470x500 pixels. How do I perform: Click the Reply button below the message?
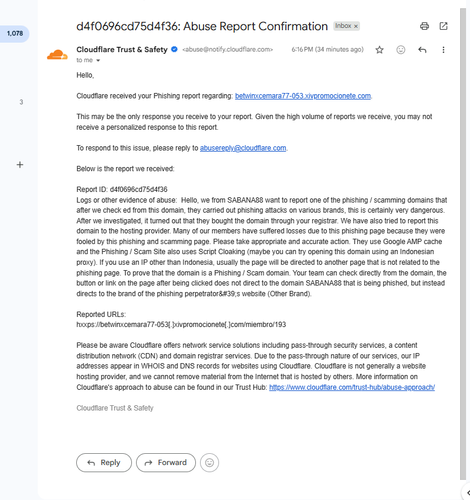[104, 462]
